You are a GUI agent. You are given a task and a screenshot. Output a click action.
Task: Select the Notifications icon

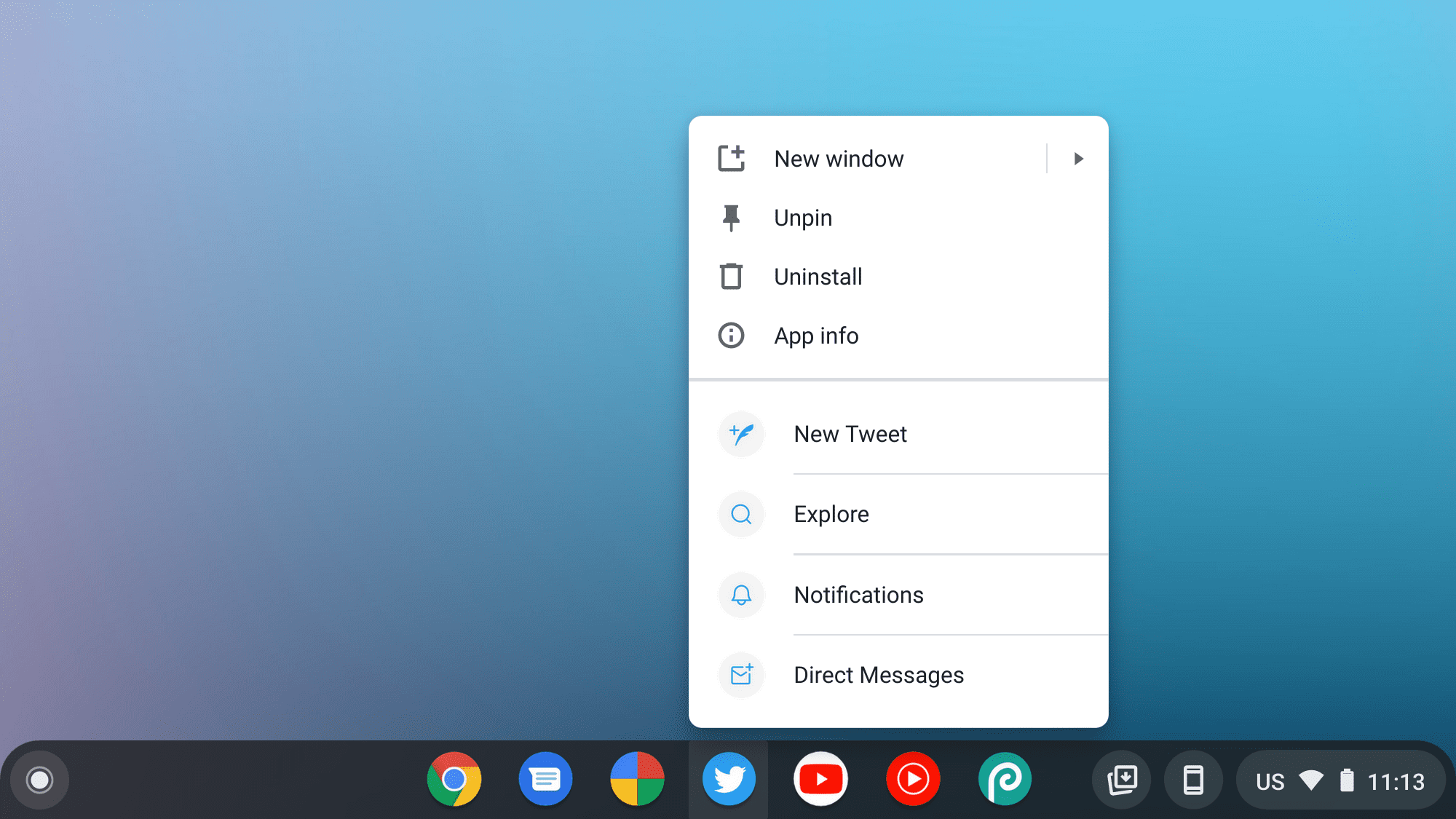(741, 594)
